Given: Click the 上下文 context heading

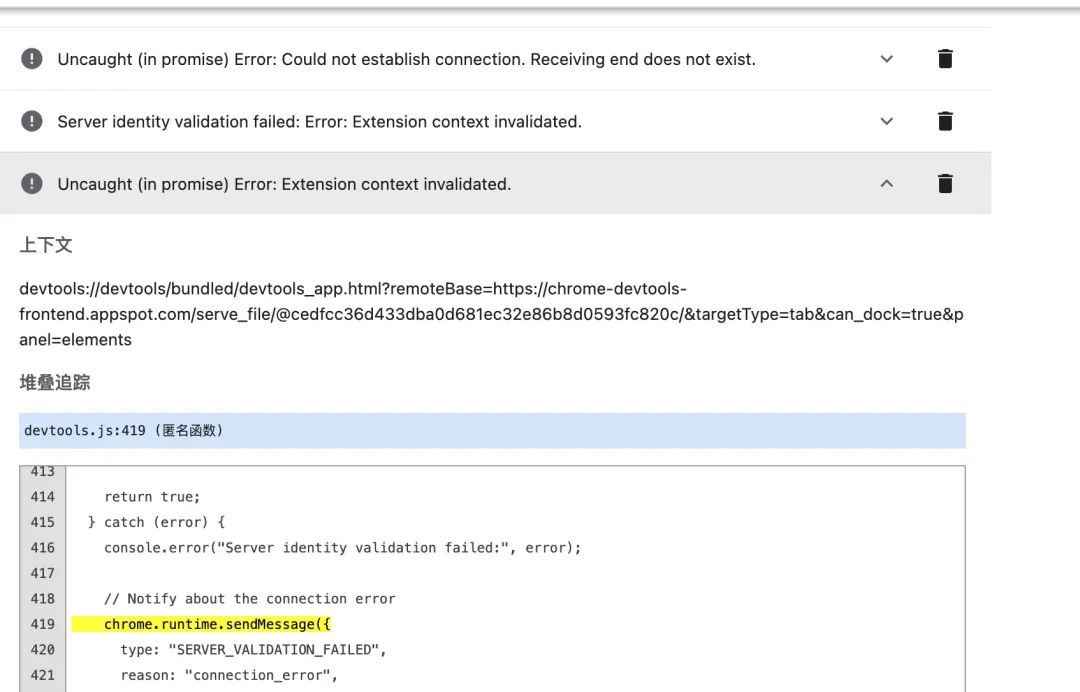Looking at the screenshot, I should click(x=45, y=245).
